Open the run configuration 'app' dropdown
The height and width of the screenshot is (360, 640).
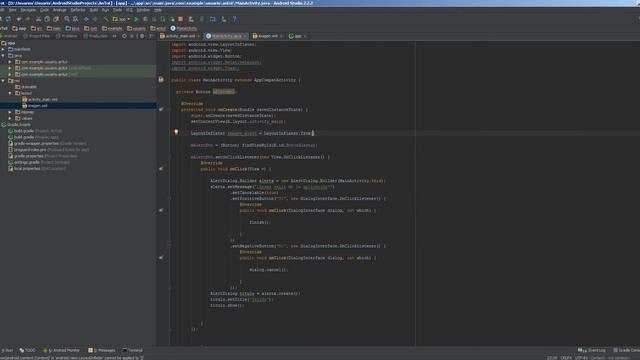click(121, 19)
